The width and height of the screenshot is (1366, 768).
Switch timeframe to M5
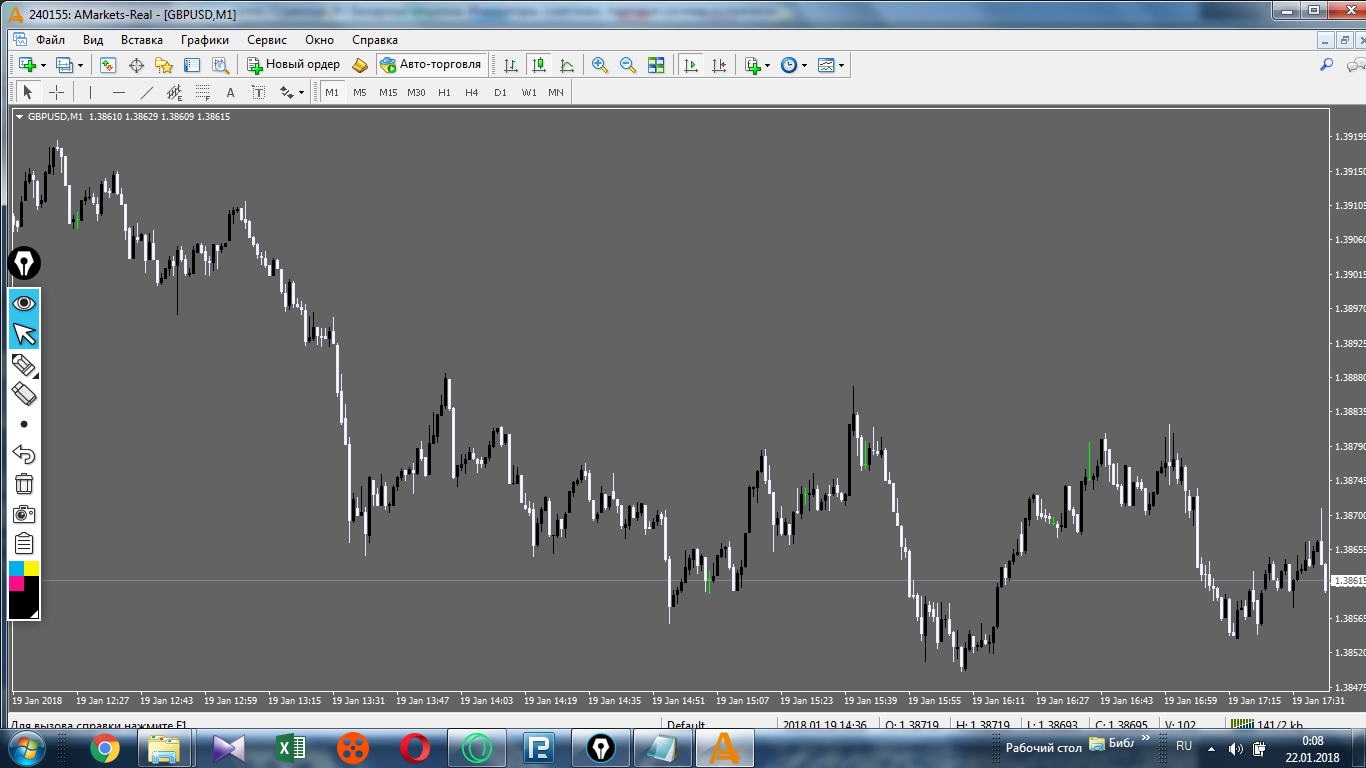360,92
